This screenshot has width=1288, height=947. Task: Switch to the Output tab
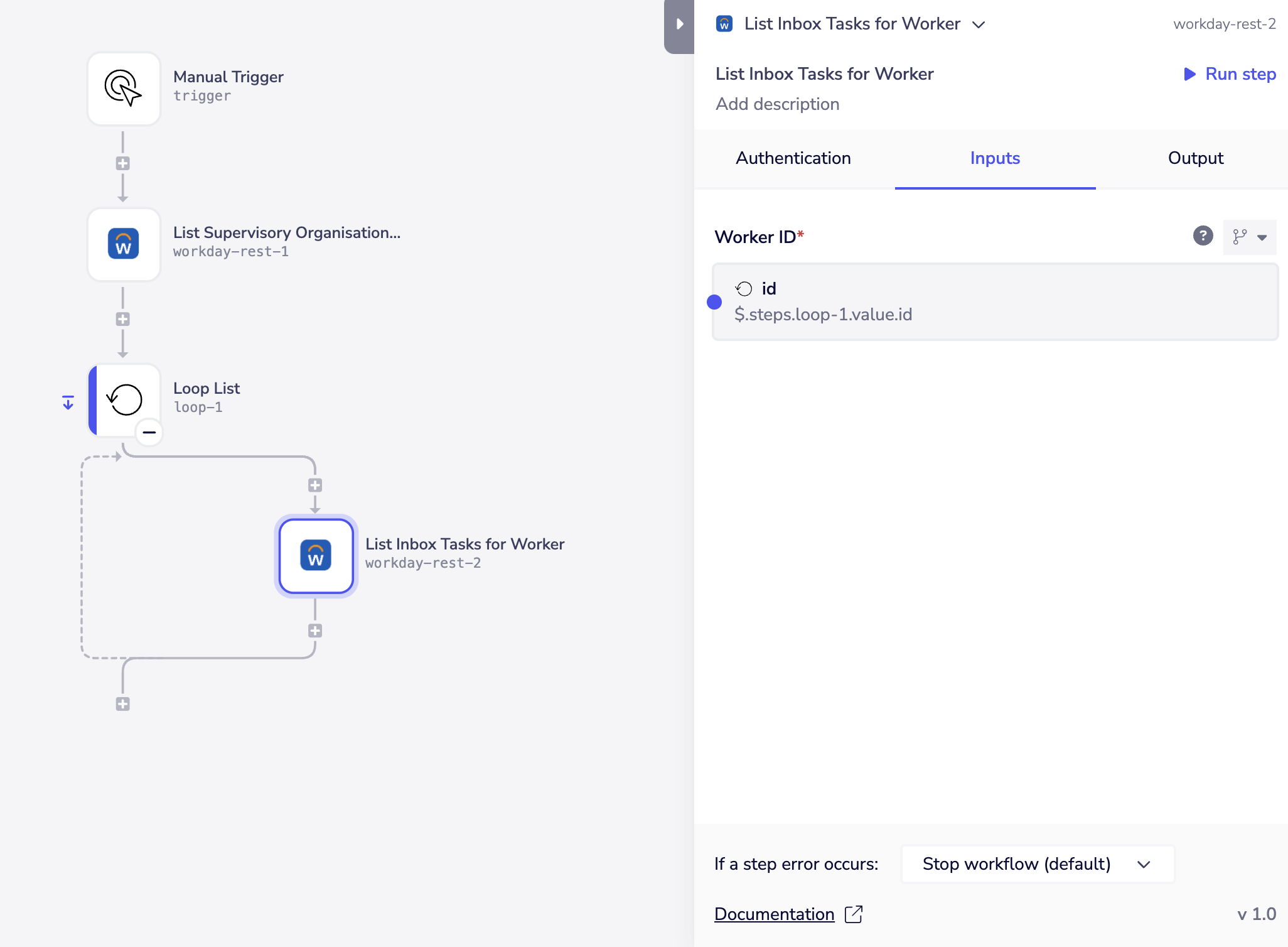pyautogui.click(x=1195, y=158)
